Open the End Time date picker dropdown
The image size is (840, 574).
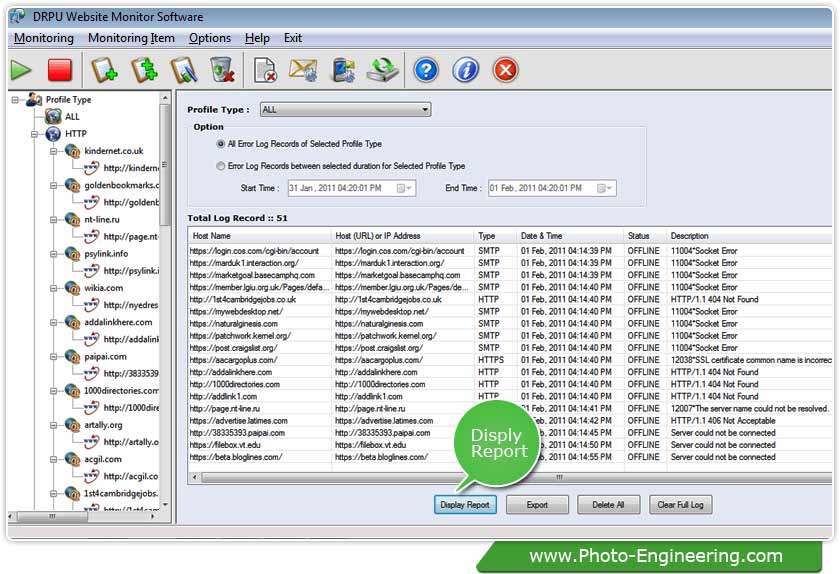(x=605, y=188)
